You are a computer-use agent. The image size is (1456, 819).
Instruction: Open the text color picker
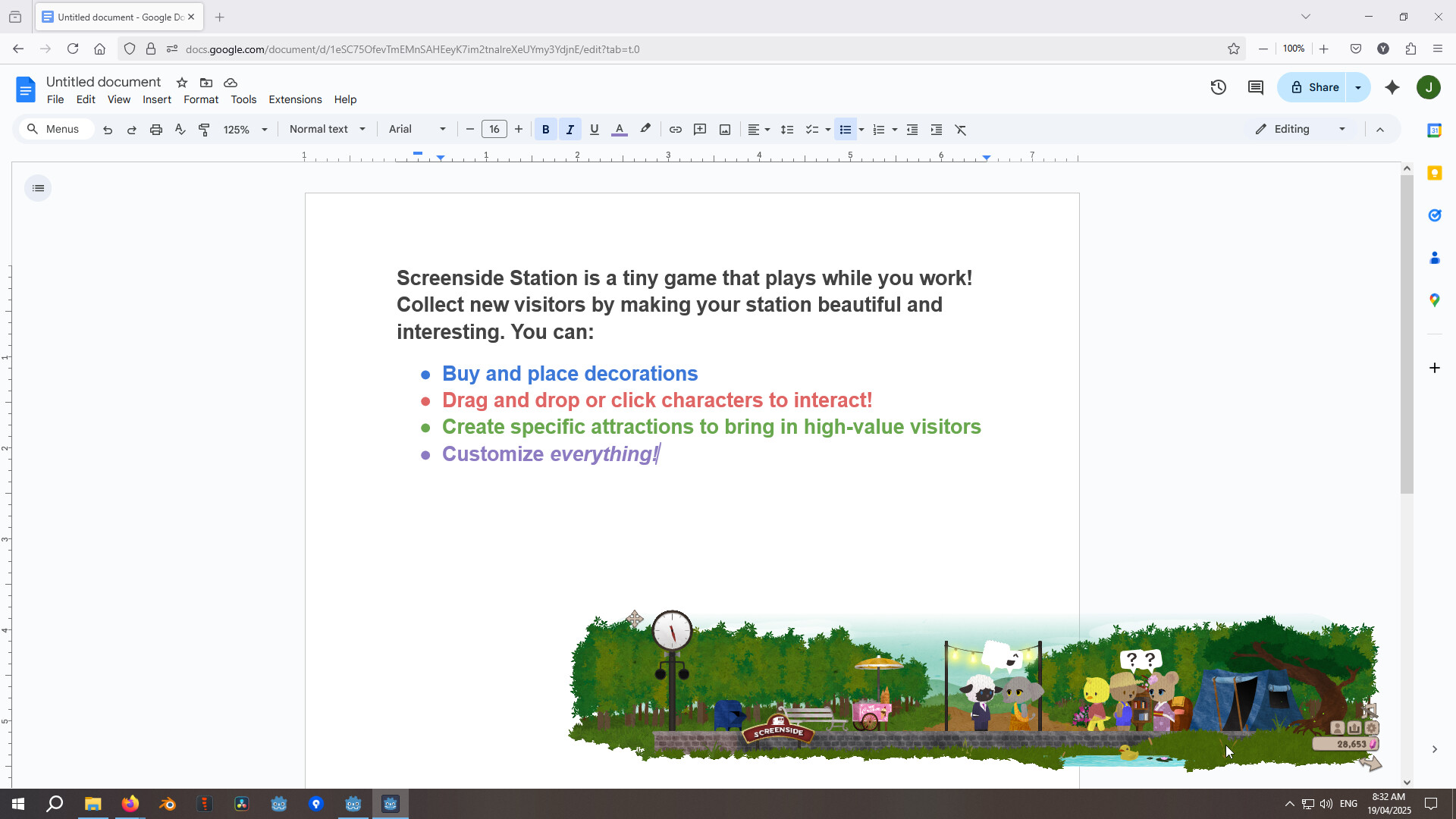pos(620,129)
